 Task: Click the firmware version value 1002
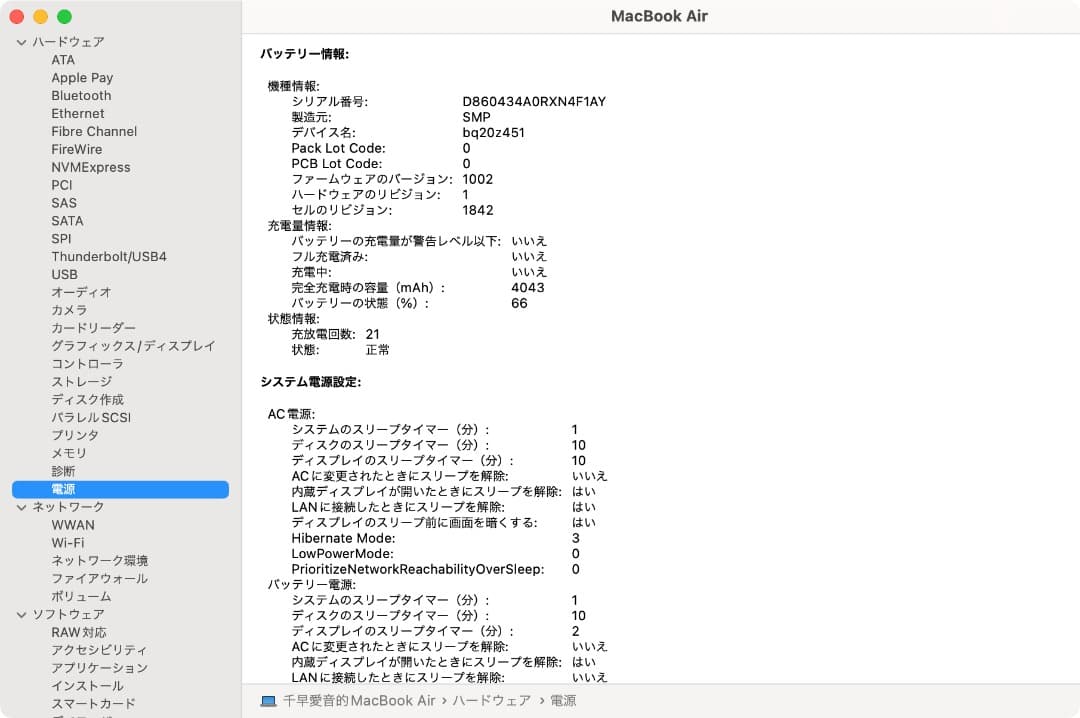[477, 179]
